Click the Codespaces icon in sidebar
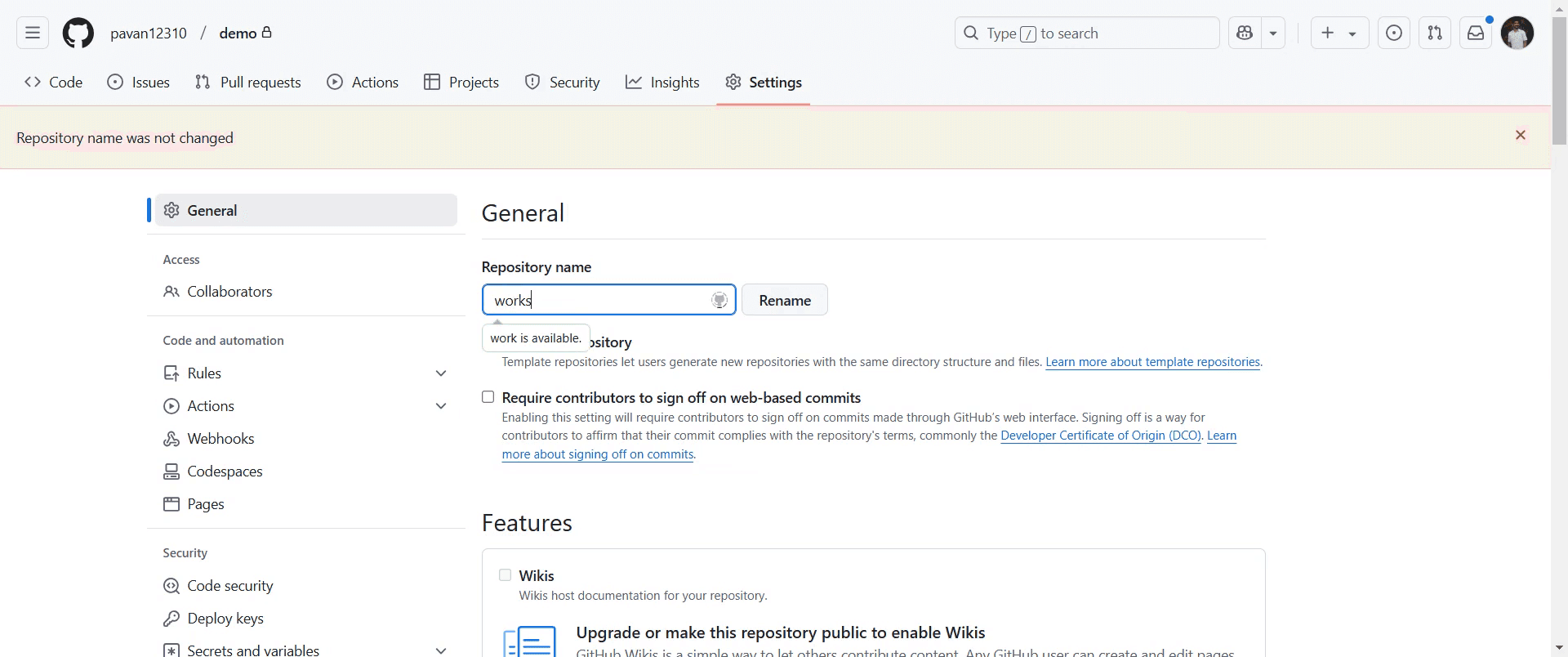Image resolution: width=1568 pixels, height=657 pixels. 171,472
